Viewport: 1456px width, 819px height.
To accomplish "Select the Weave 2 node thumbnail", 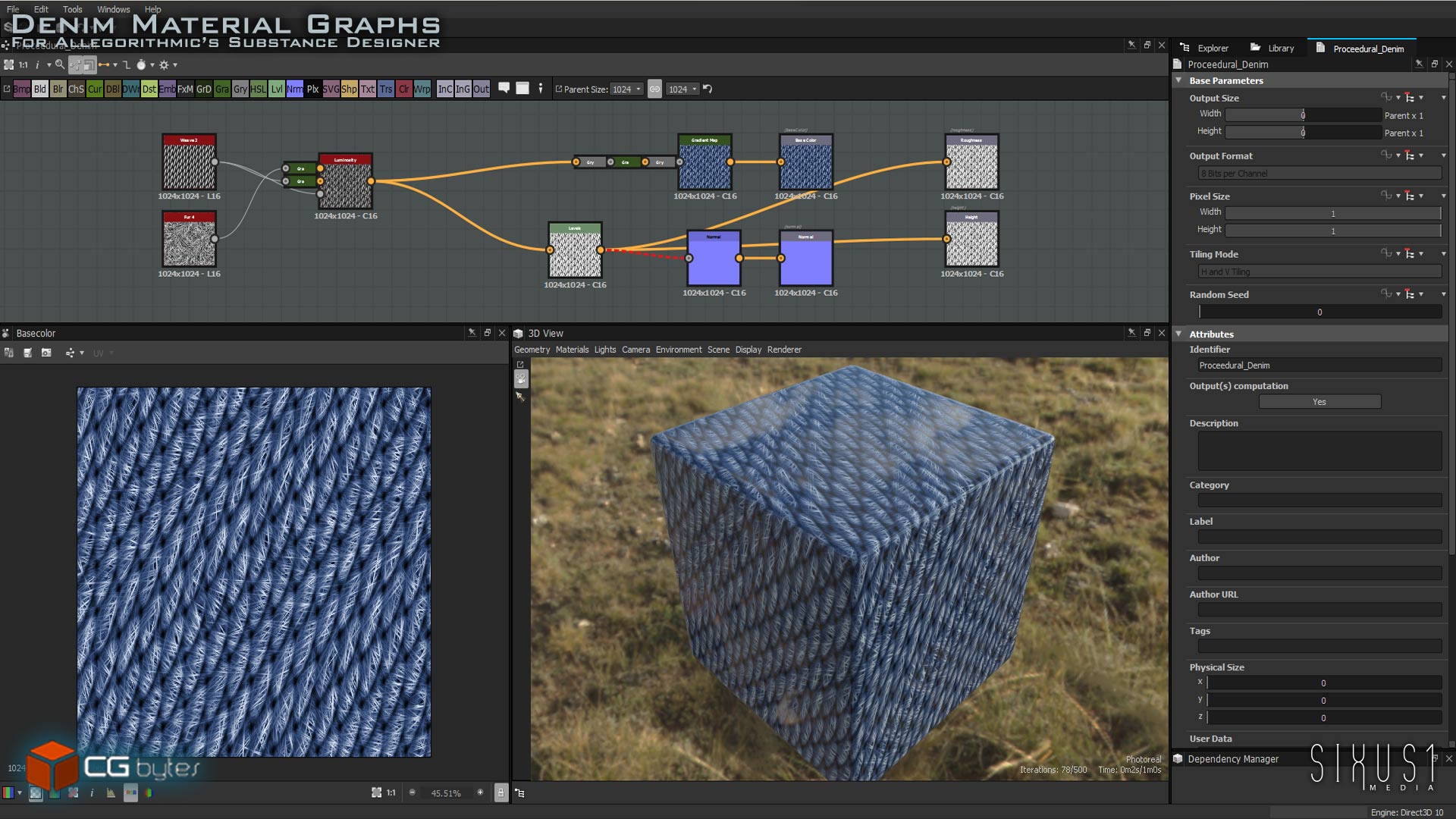I will point(189,162).
